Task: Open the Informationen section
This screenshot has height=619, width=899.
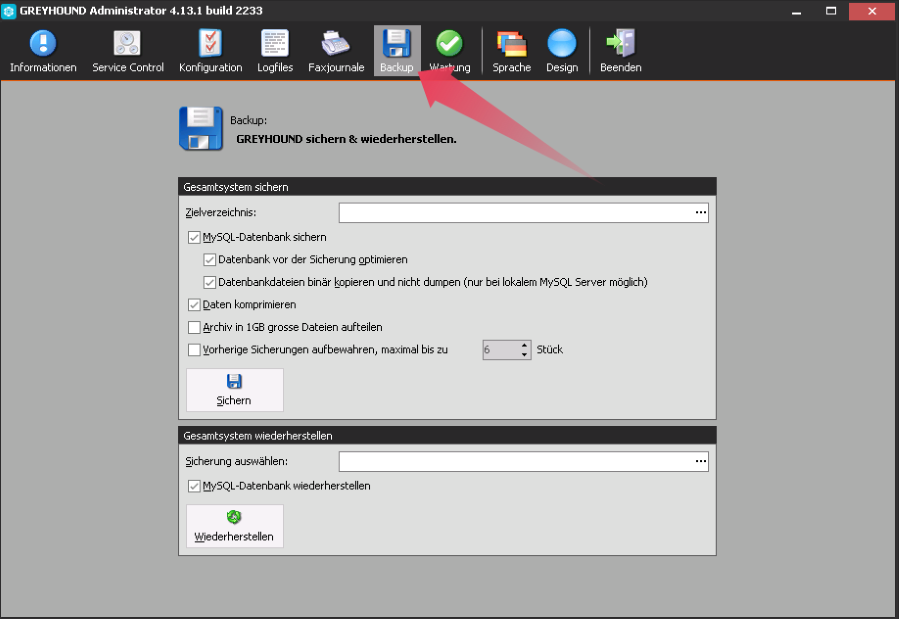Action: point(43,51)
